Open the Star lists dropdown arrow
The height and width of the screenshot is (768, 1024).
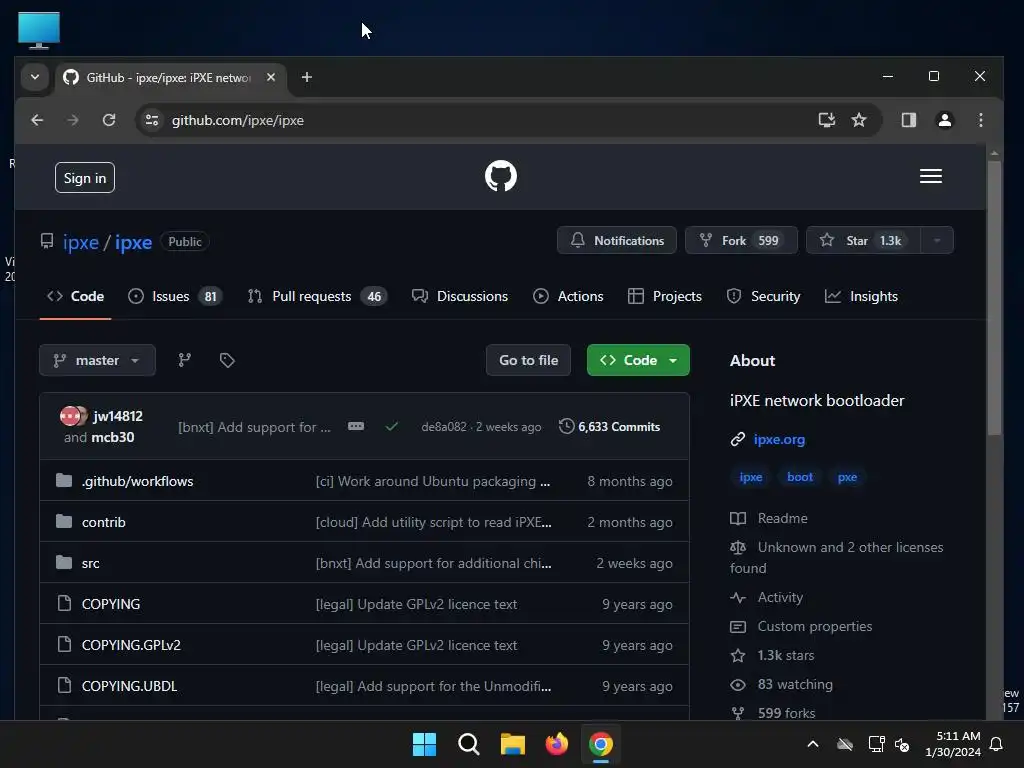click(937, 240)
